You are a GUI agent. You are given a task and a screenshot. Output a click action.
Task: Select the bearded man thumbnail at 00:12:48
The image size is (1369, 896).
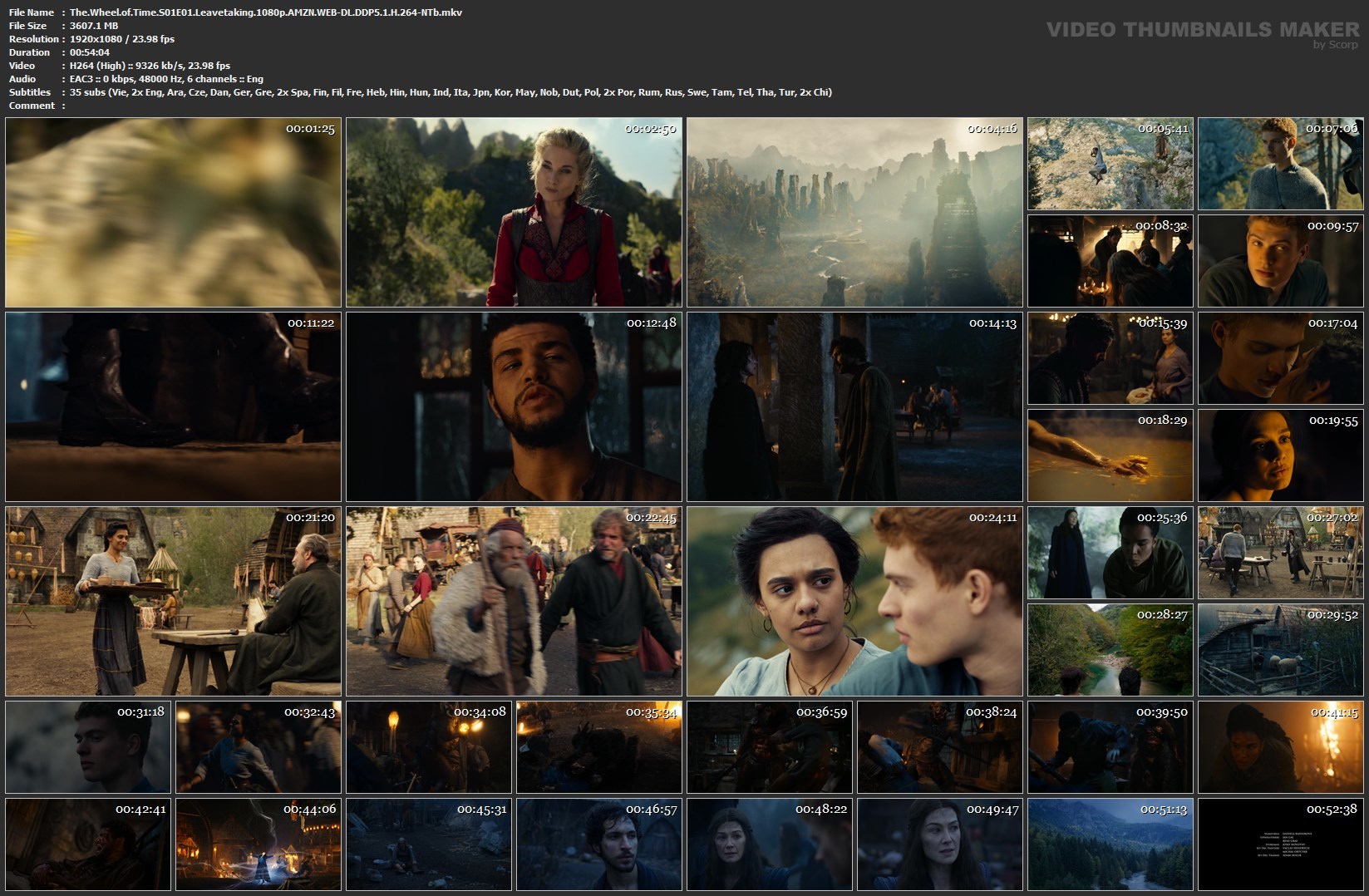tap(514, 406)
